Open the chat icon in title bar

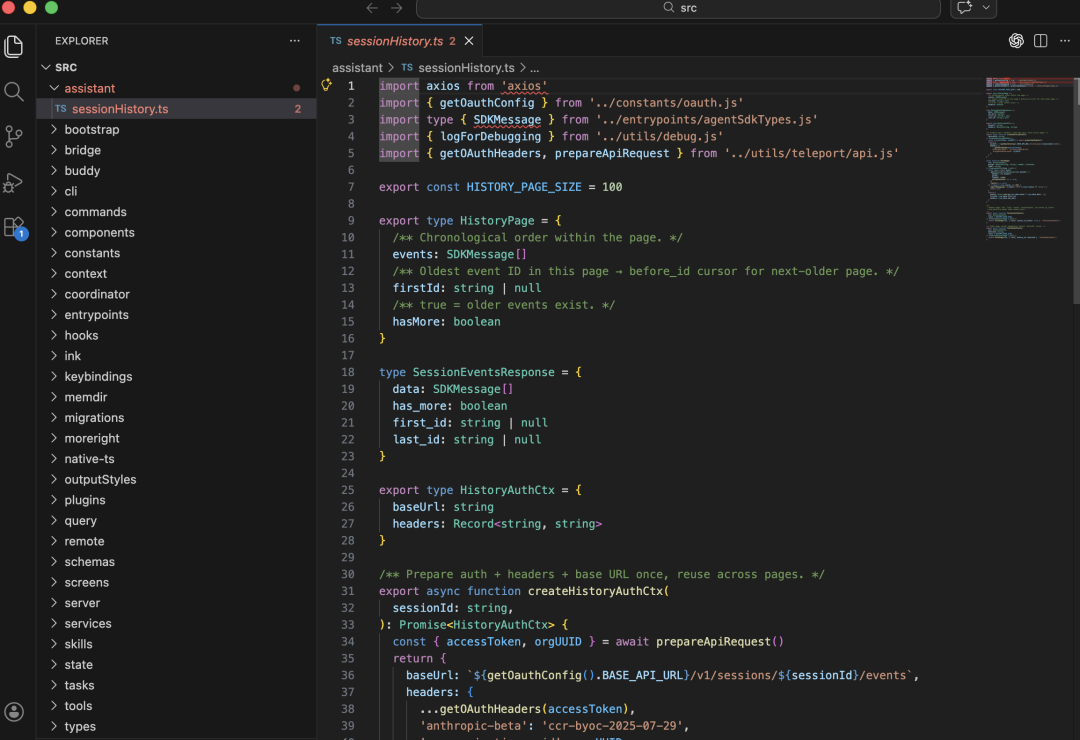(964, 8)
